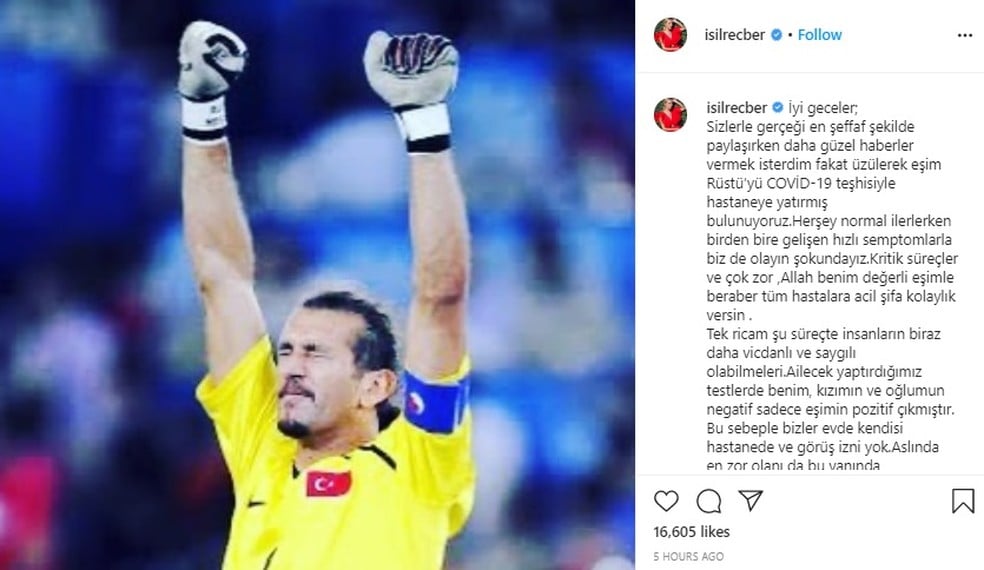The height and width of the screenshot is (570, 984).
Task: Click the verified badge before "iyi geceler"
Action: click(x=778, y=107)
